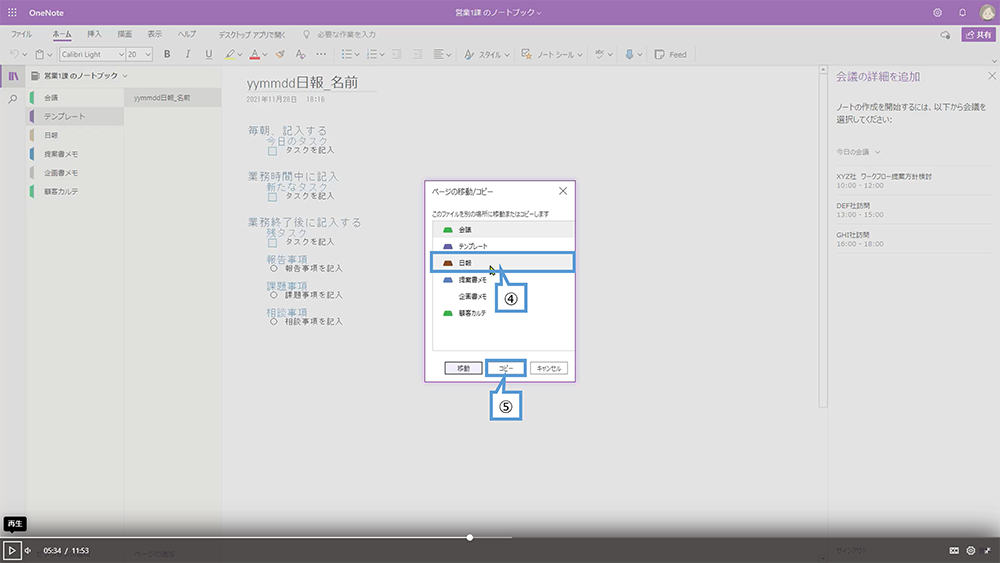Image resolution: width=1000 pixels, height=563 pixels.
Task: Exit fullscreen in the video player
Action: (x=987, y=550)
